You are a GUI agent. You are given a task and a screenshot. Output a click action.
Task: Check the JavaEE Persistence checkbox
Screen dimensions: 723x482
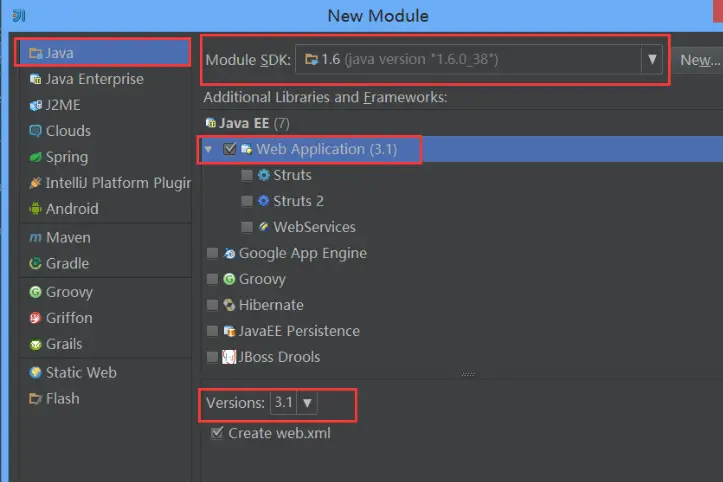pos(212,331)
